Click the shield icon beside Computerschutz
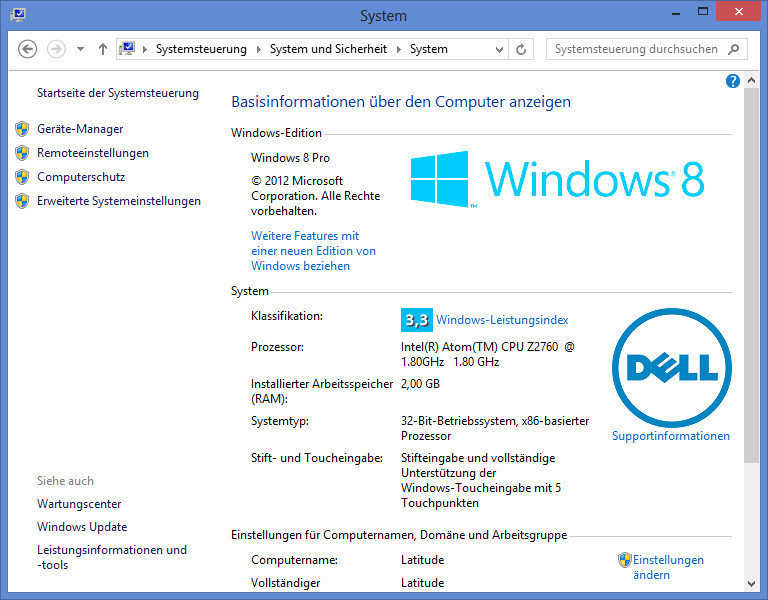Image resolution: width=768 pixels, height=600 pixels. [x=22, y=177]
